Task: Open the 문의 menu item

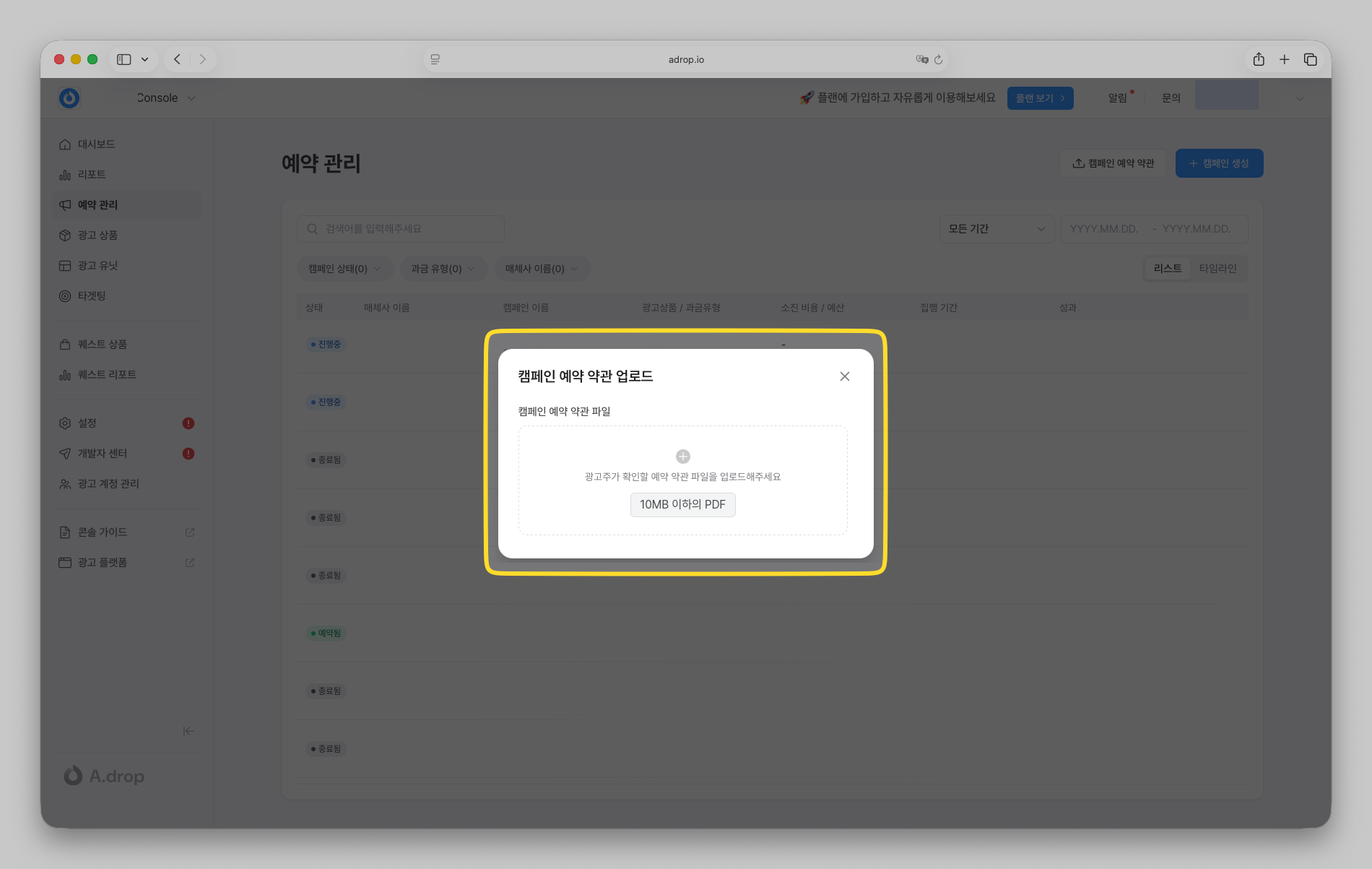Action: coord(1171,98)
